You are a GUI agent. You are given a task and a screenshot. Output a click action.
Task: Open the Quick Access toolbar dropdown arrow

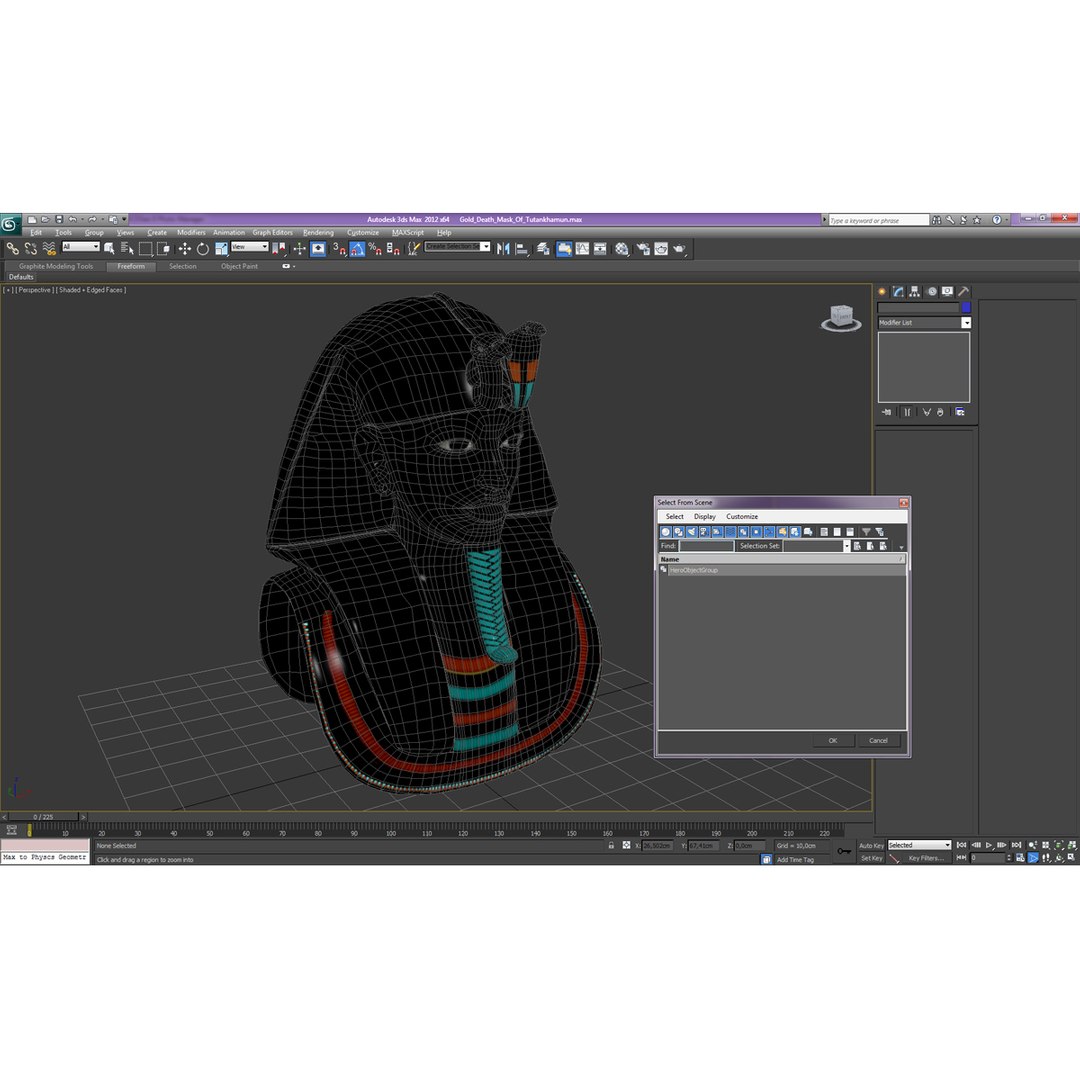[x=125, y=219]
